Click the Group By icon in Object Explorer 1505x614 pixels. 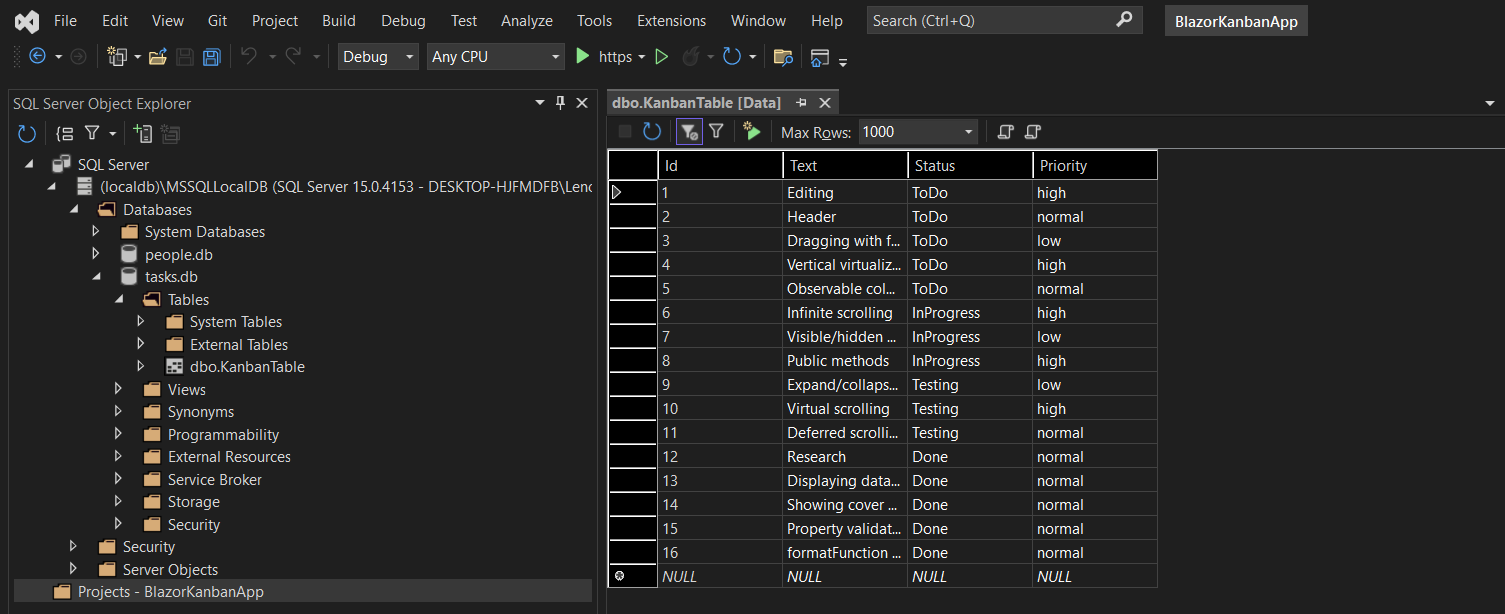pos(65,133)
